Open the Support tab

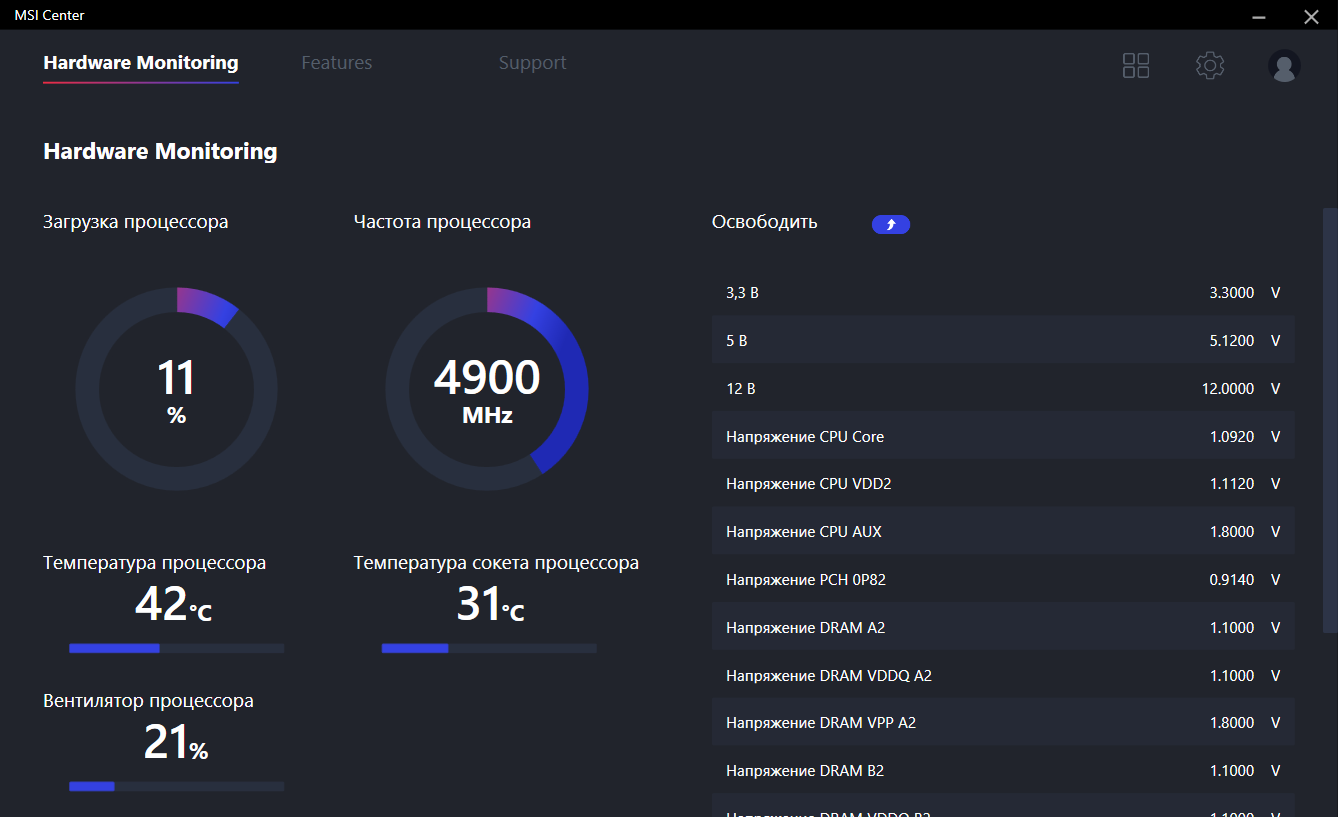[533, 63]
